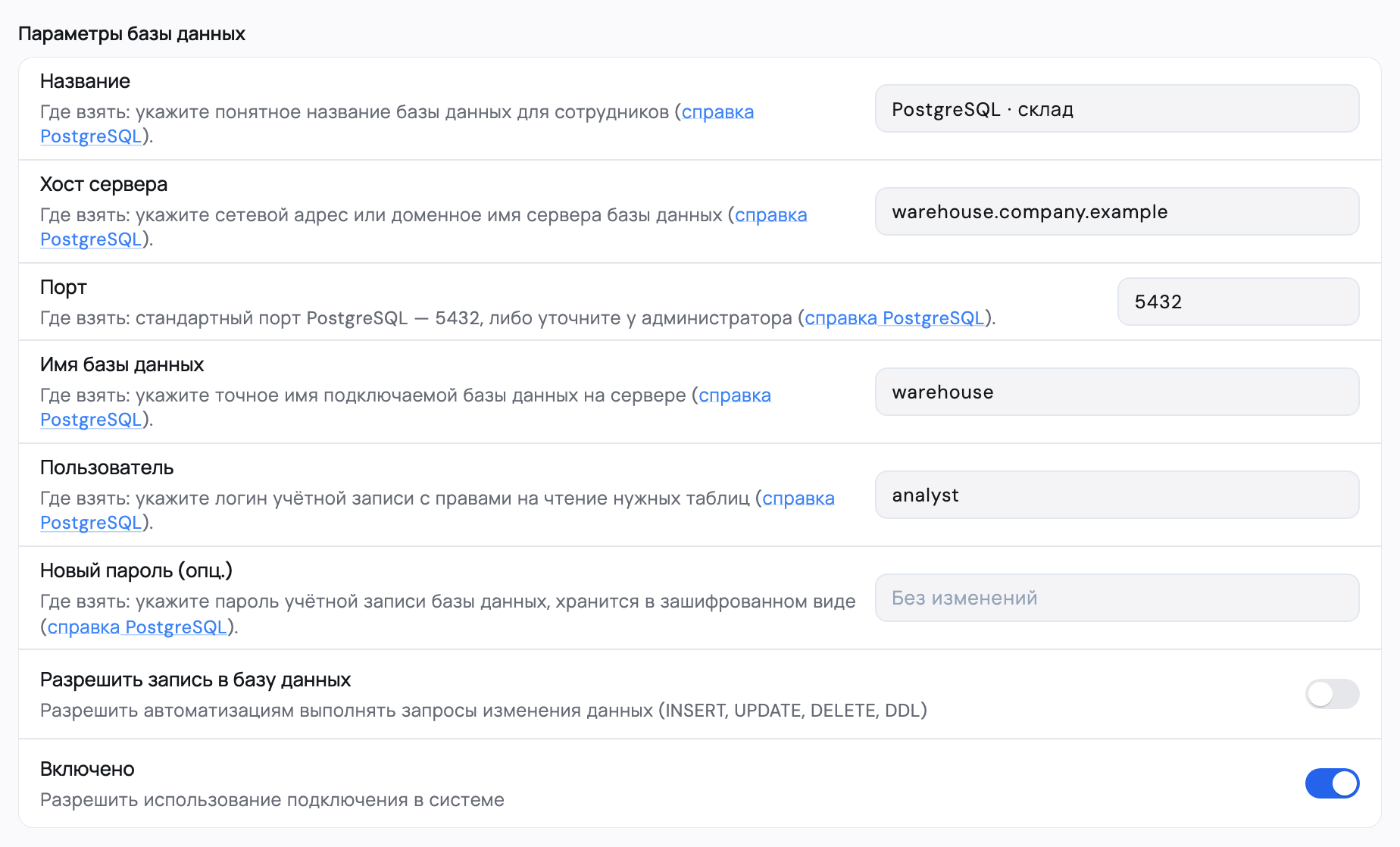Image resolution: width=1400 pixels, height=847 pixels.
Task: Open справка PostgreSQL link under Хост сервера
Action: click(770, 215)
